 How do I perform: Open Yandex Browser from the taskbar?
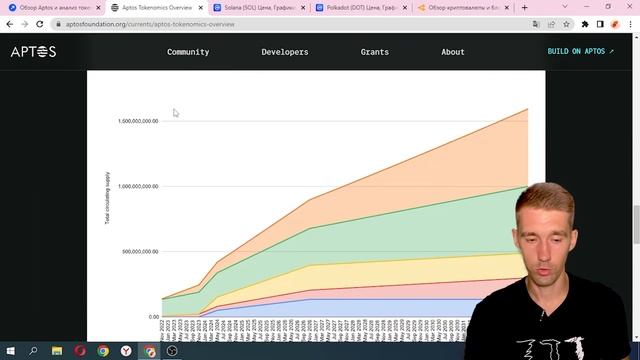pyautogui.click(x=126, y=351)
